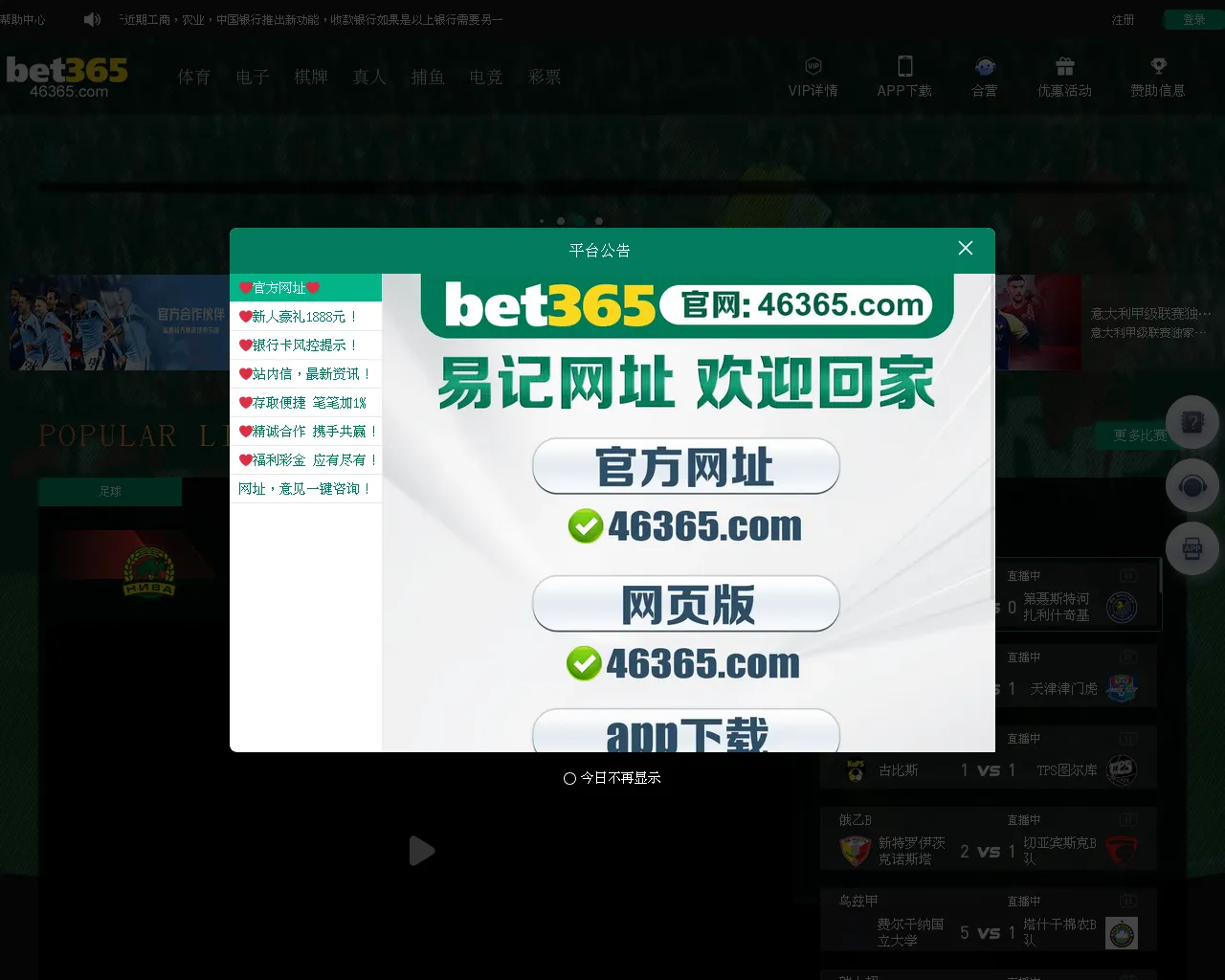The width and height of the screenshot is (1225, 980).
Task: Click the app下载 button in the banner
Action: click(686, 730)
